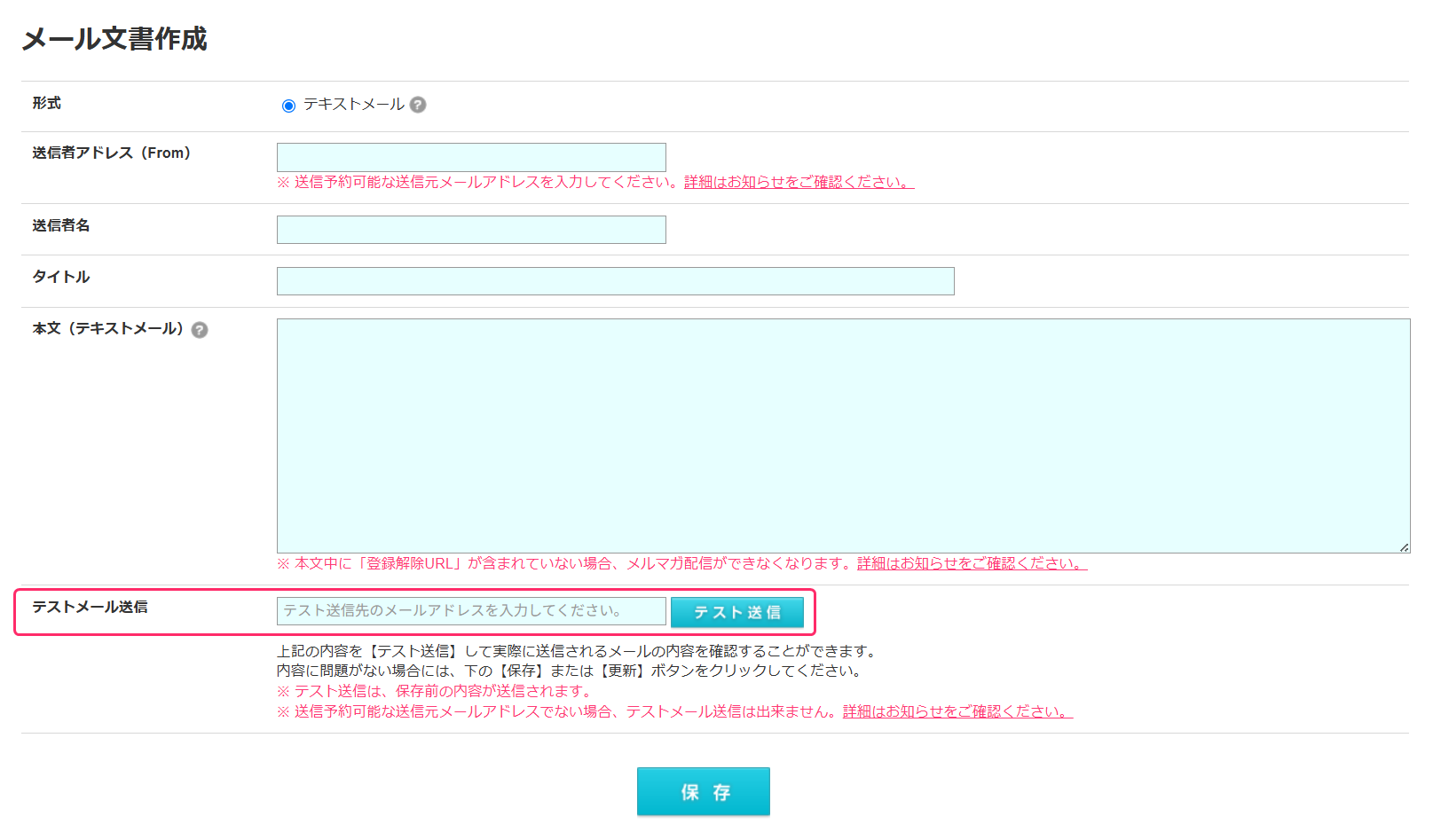Click the メール文書作成 page heading
The width and height of the screenshot is (1433, 840).
(x=114, y=39)
